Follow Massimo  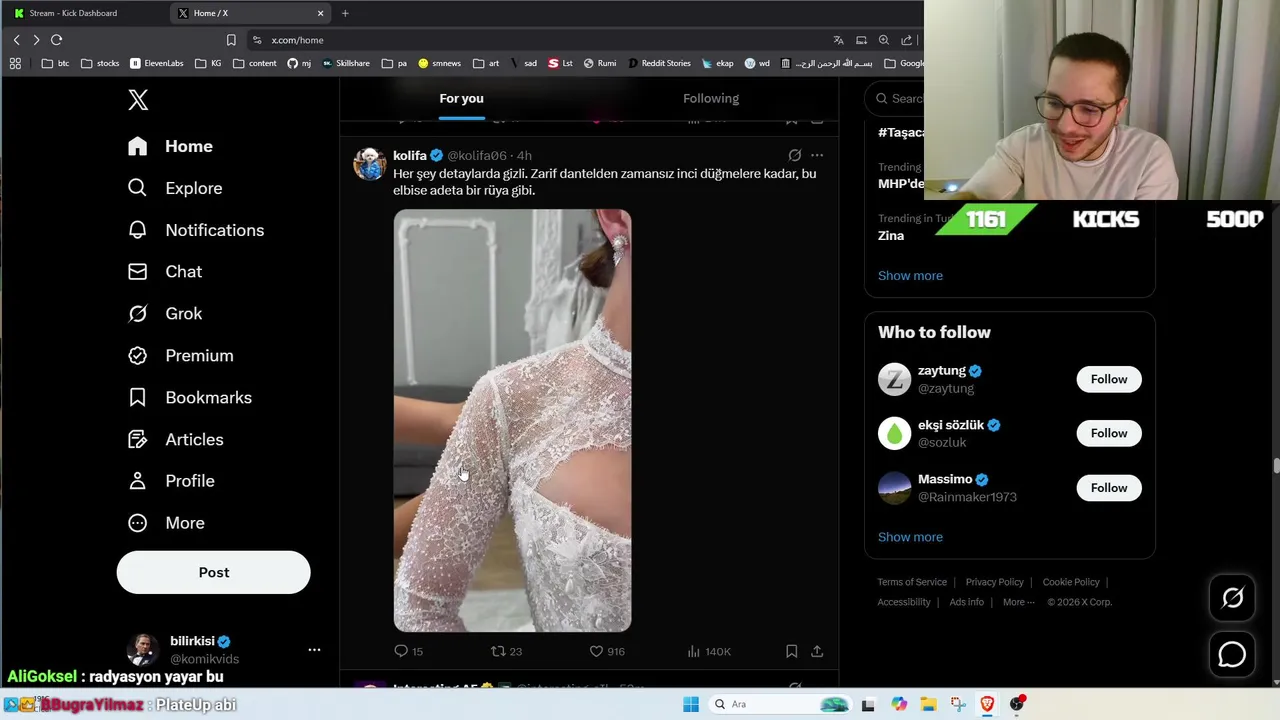1109,488
